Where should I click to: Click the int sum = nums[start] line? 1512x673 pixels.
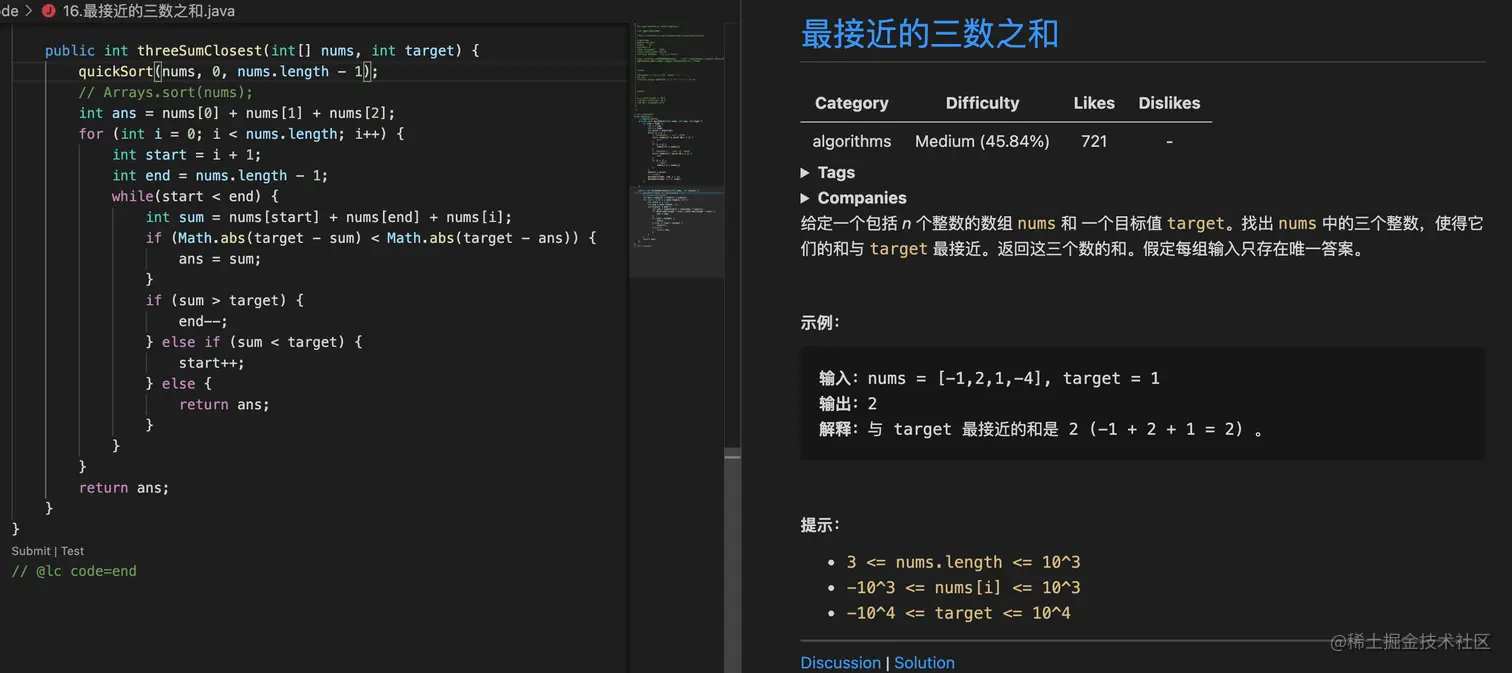point(329,217)
